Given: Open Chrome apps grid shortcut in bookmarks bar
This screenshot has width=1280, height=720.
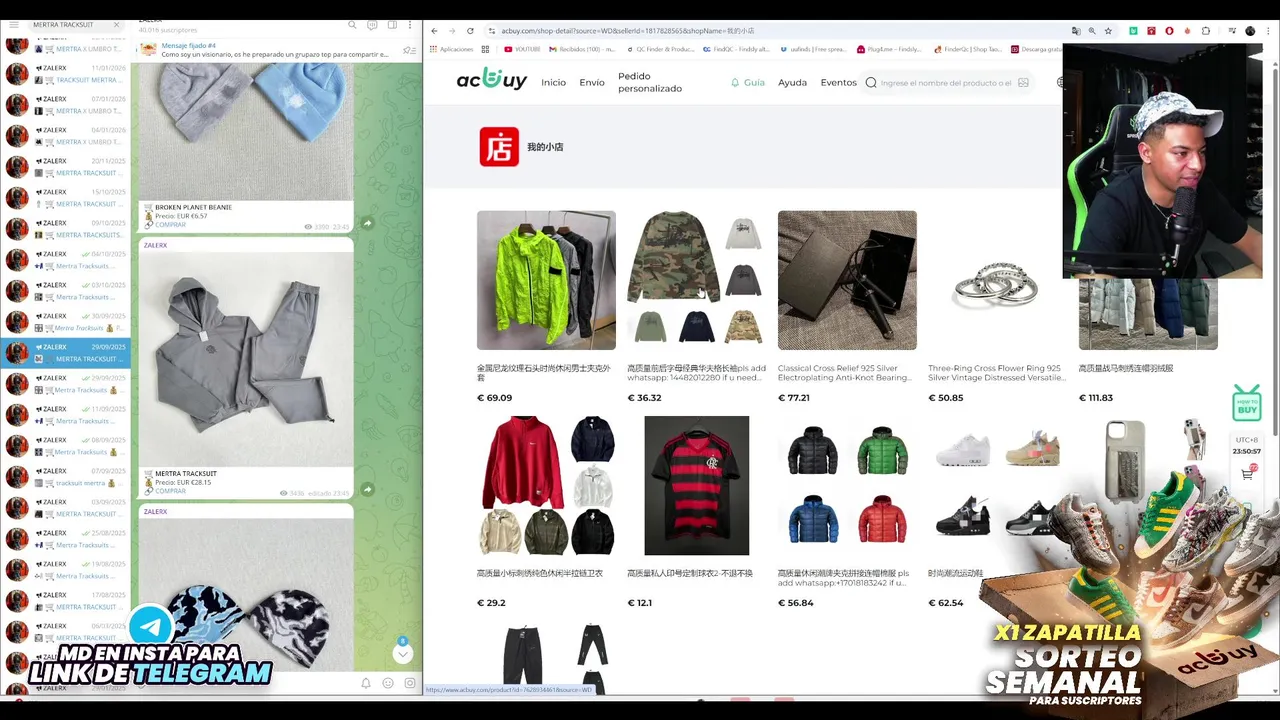Looking at the screenshot, I should click(x=486, y=49).
